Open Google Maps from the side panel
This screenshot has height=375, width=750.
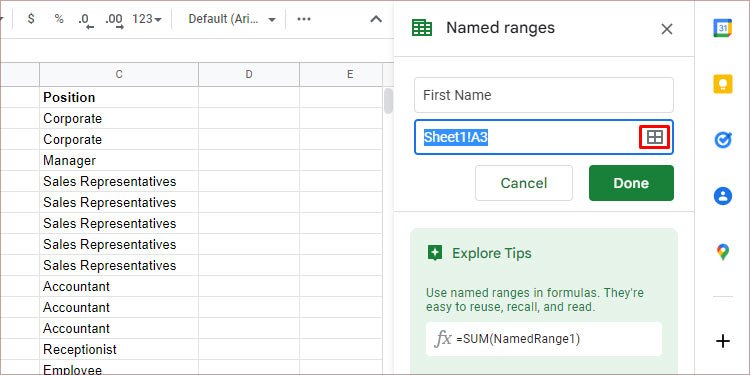[x=723, y=252]
